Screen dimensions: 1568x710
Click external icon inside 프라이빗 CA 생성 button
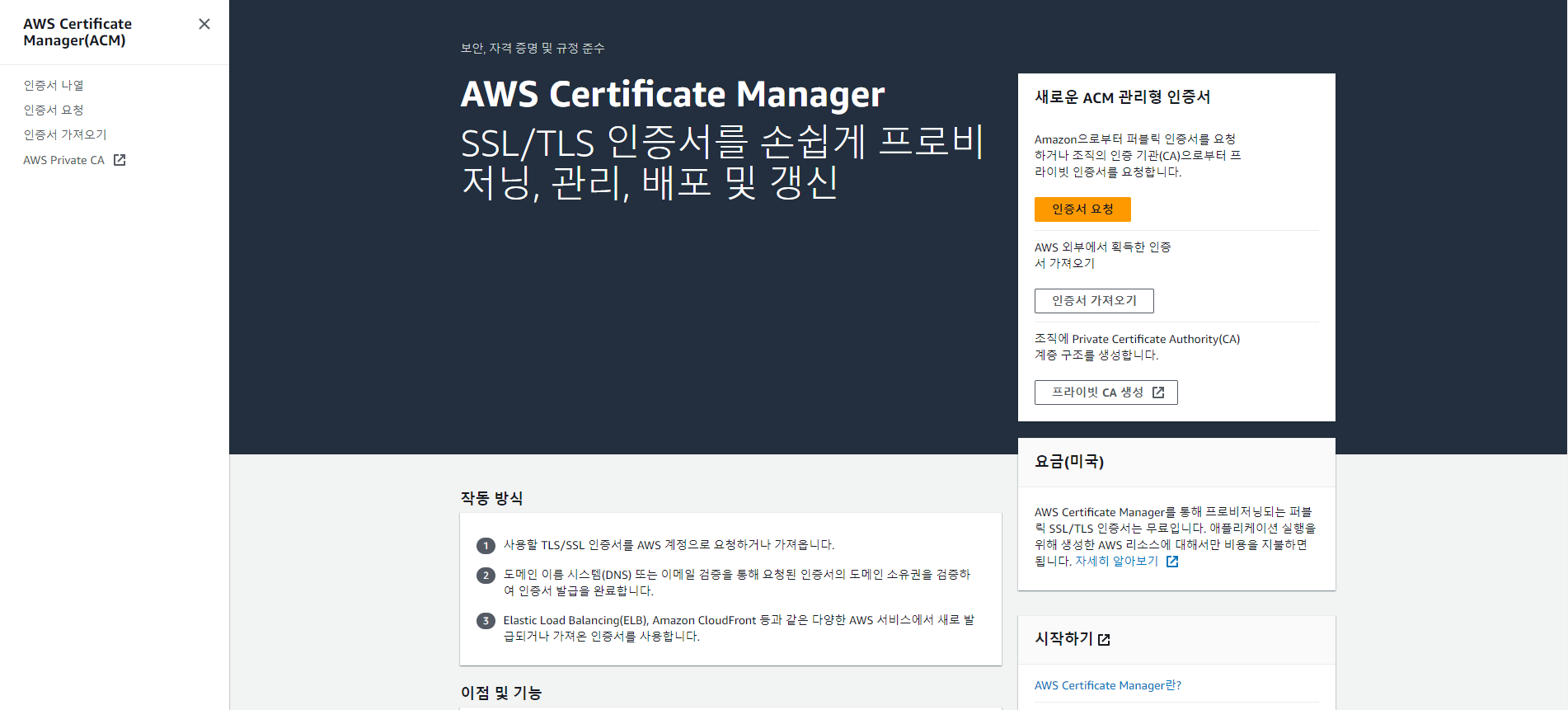[x=1158, y=393]
